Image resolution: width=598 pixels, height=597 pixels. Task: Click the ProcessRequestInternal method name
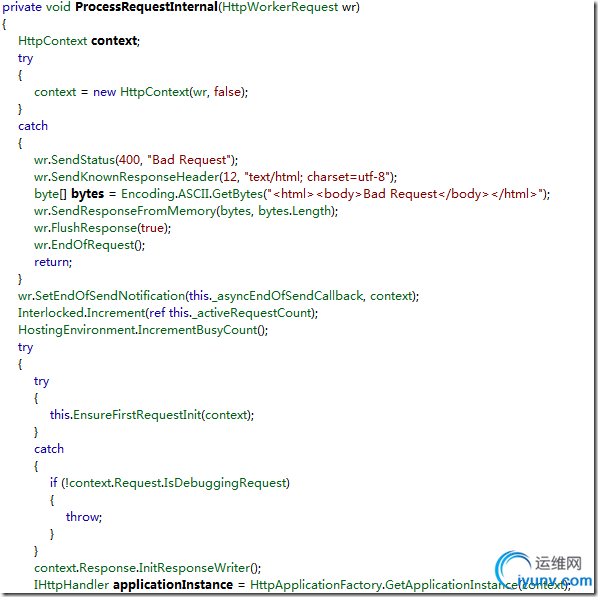pos(146,7)
